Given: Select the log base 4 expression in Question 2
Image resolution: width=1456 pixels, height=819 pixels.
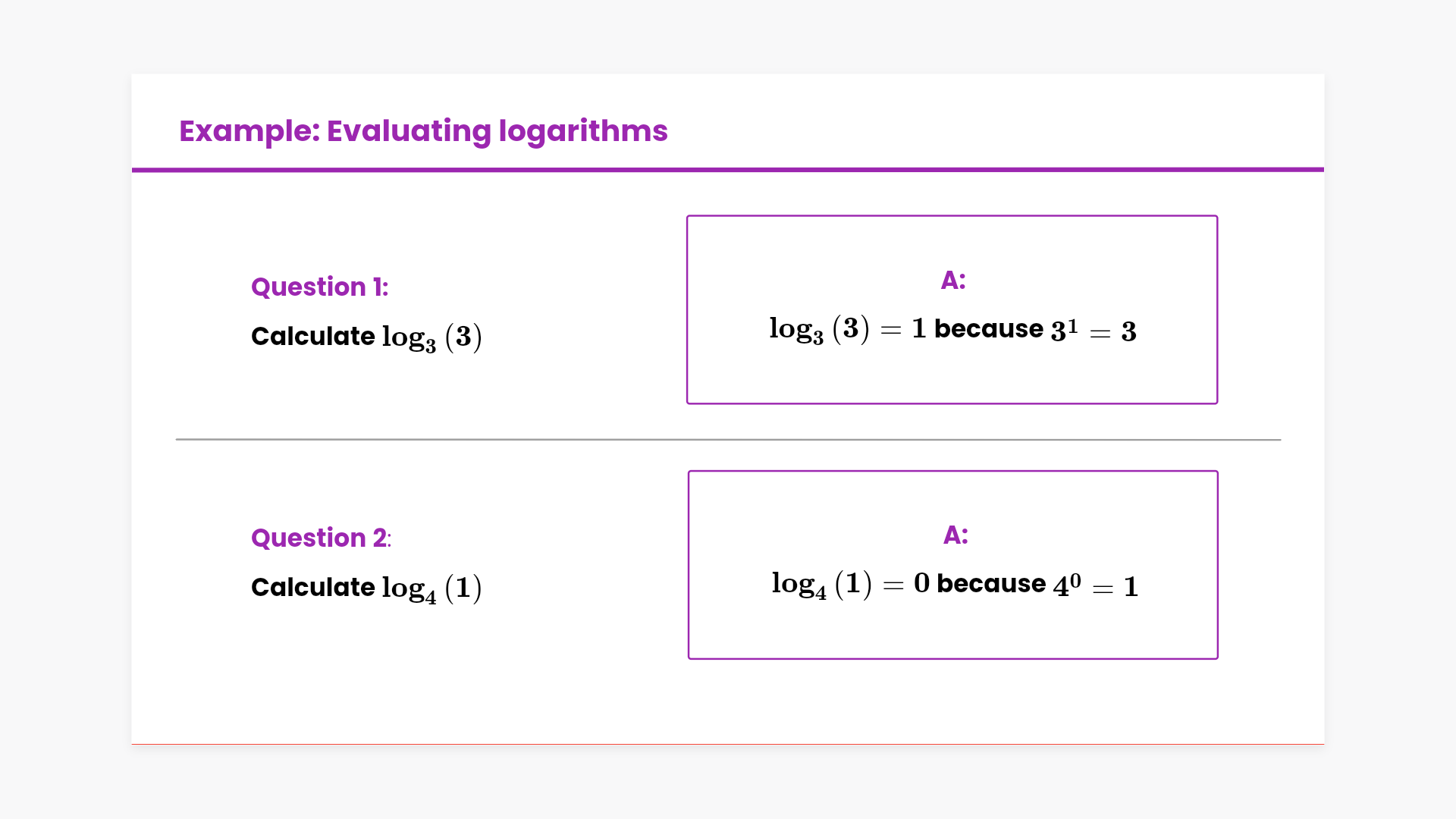Looking at the screenshot, I should (x=431, y=588).
